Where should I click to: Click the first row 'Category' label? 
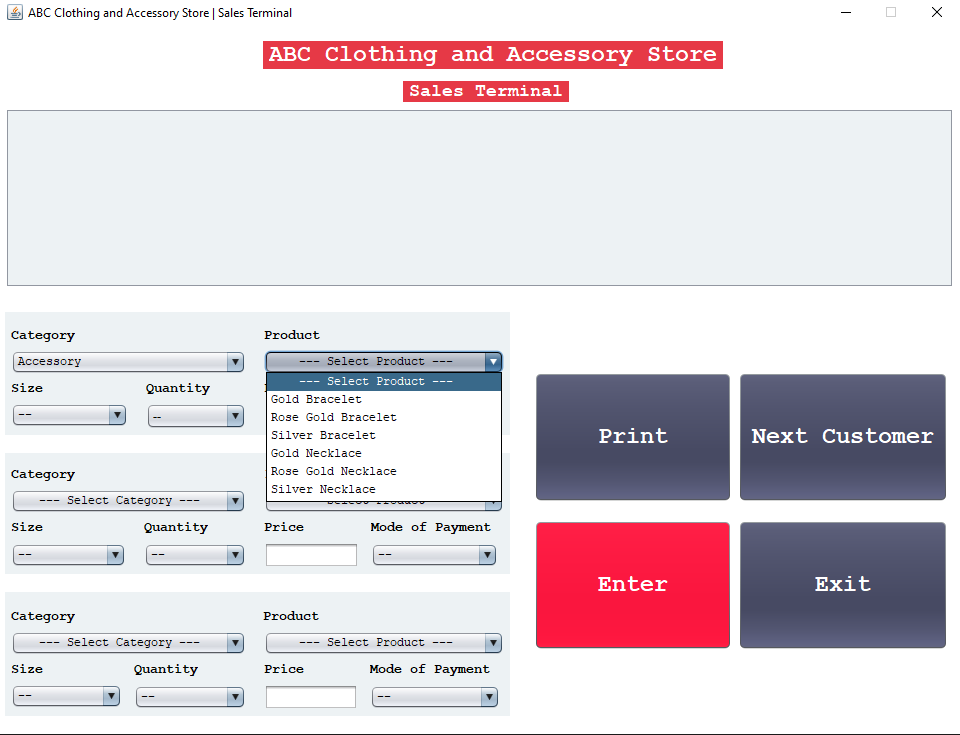pyautogui.click(x=43, y=336)
